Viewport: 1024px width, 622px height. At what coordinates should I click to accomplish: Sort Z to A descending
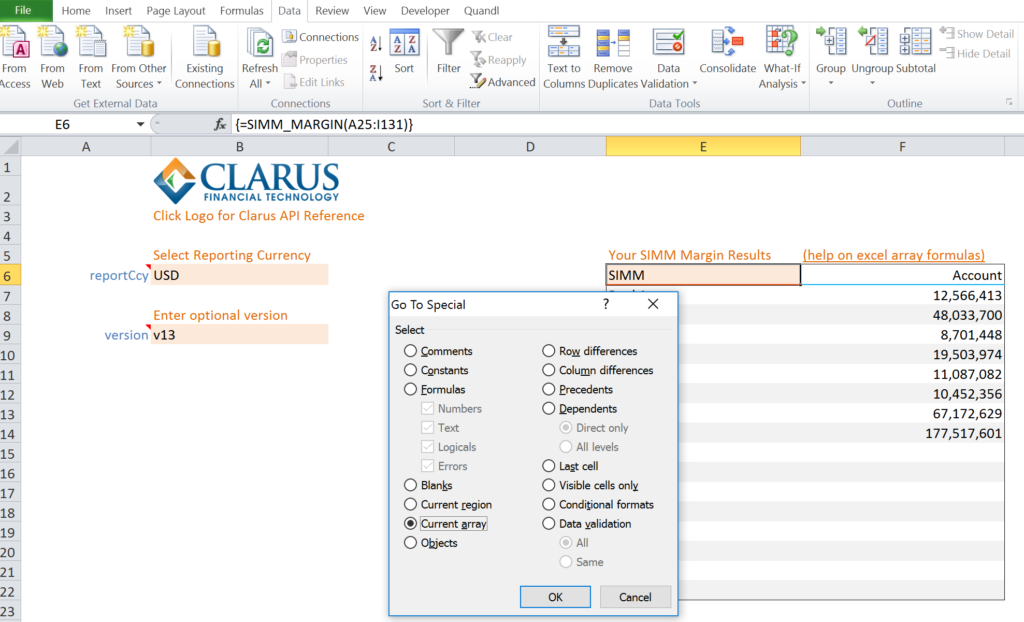coord(376,73)
